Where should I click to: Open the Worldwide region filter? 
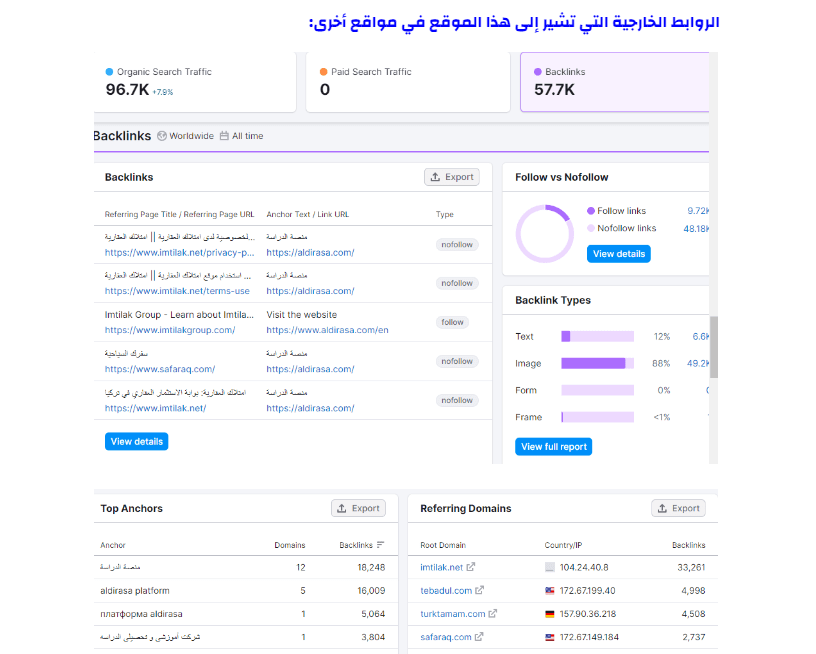coord(186,136)
